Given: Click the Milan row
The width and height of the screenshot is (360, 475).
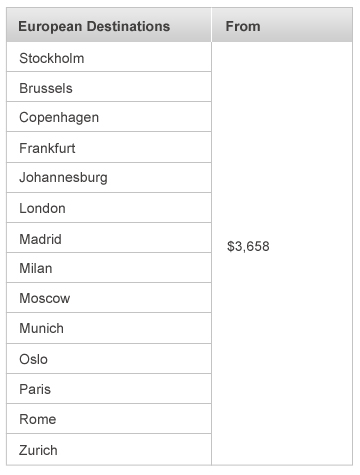Looking at the screenshot, I should coord(109,268).
